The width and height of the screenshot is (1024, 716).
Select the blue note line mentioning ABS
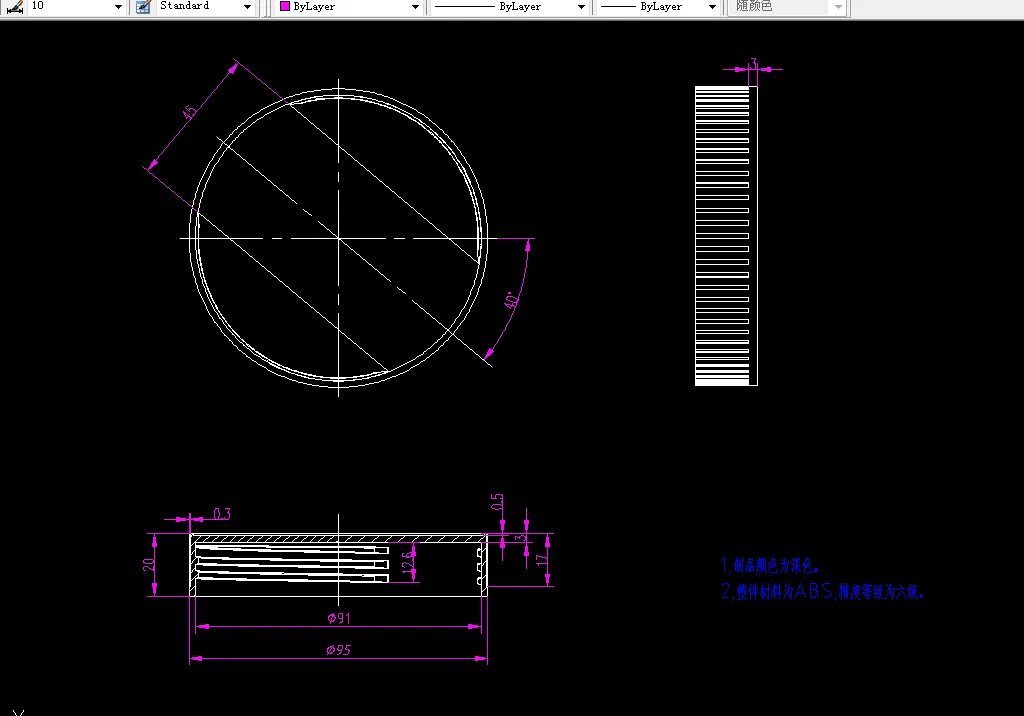[x=822, y=592]
